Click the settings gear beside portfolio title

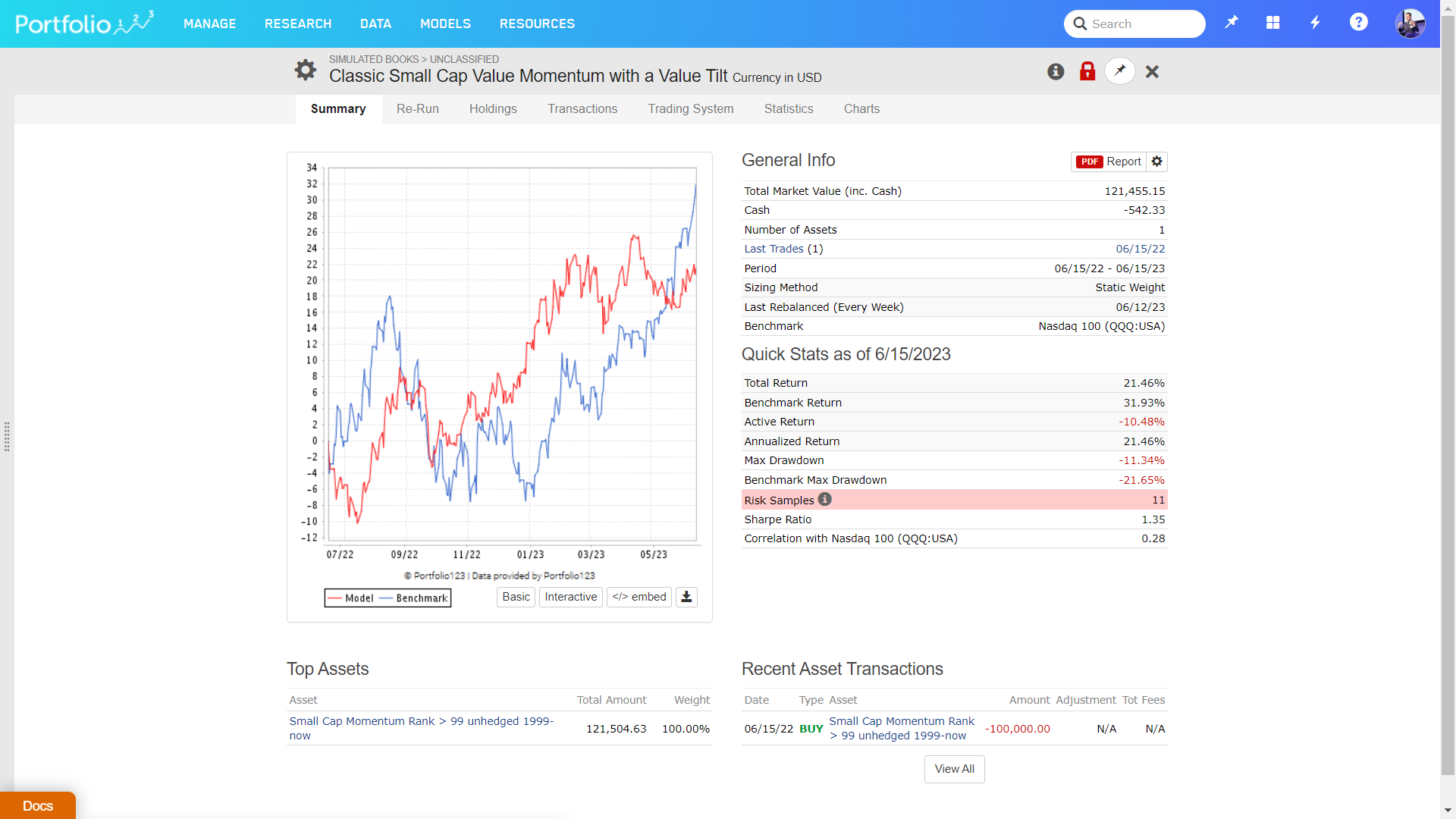coord(305,70)
